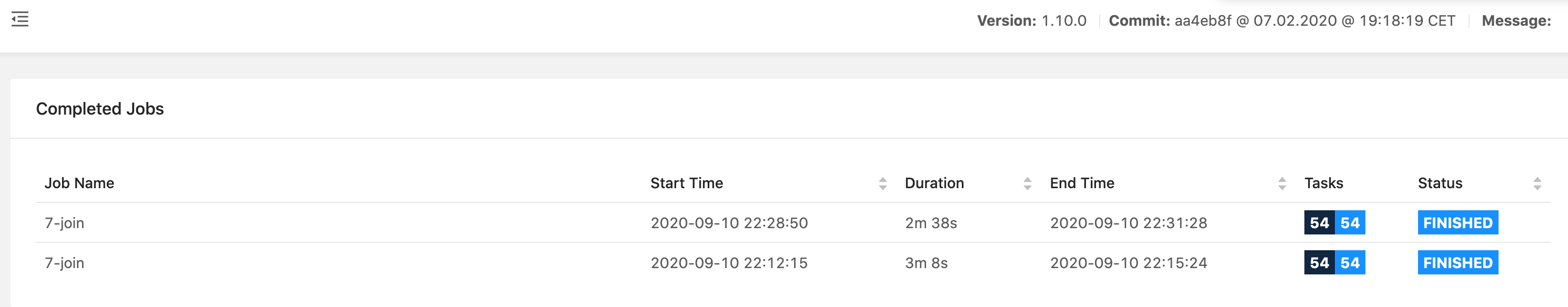Viewport: 1568px width, 307px height.
Task: Collapse the sidebar with the menu fold icon
Action: click(20, 19)
